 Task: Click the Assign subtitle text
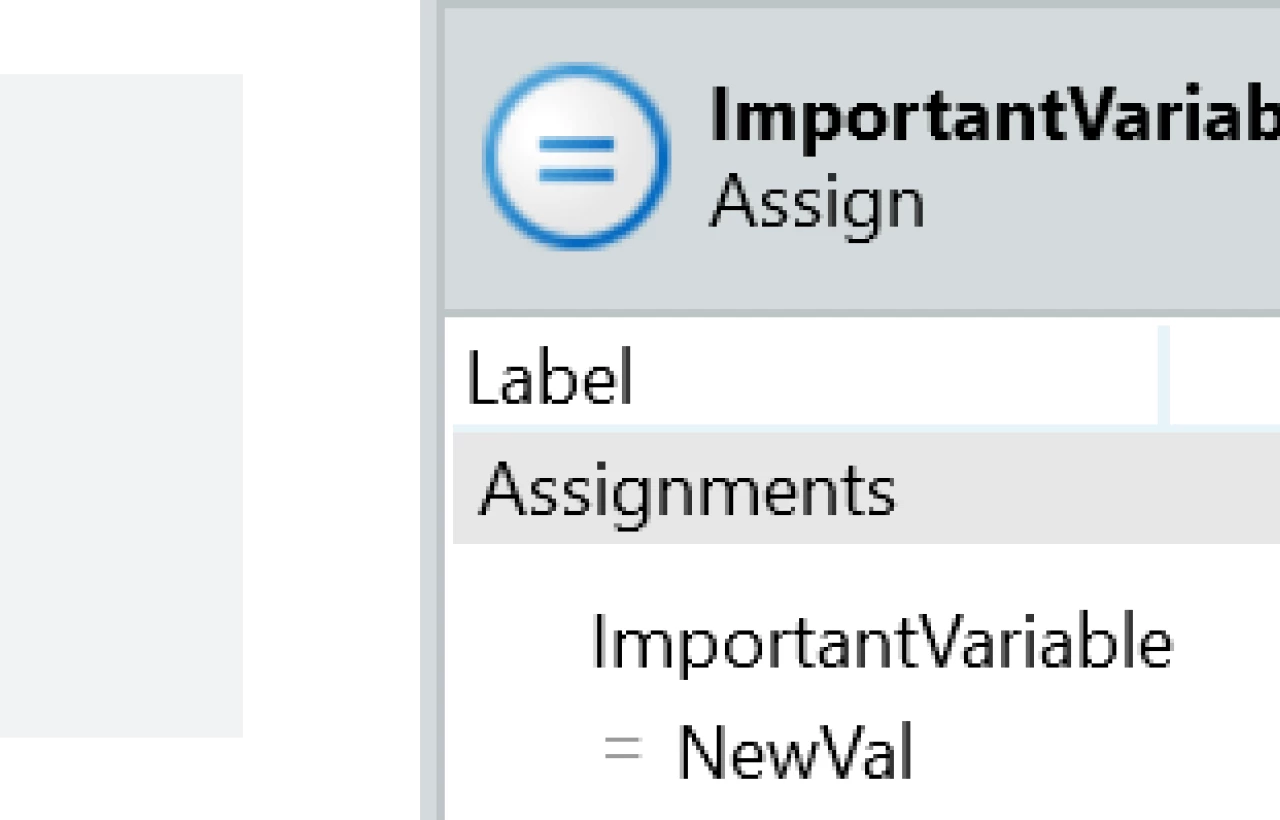pos(817,200)
